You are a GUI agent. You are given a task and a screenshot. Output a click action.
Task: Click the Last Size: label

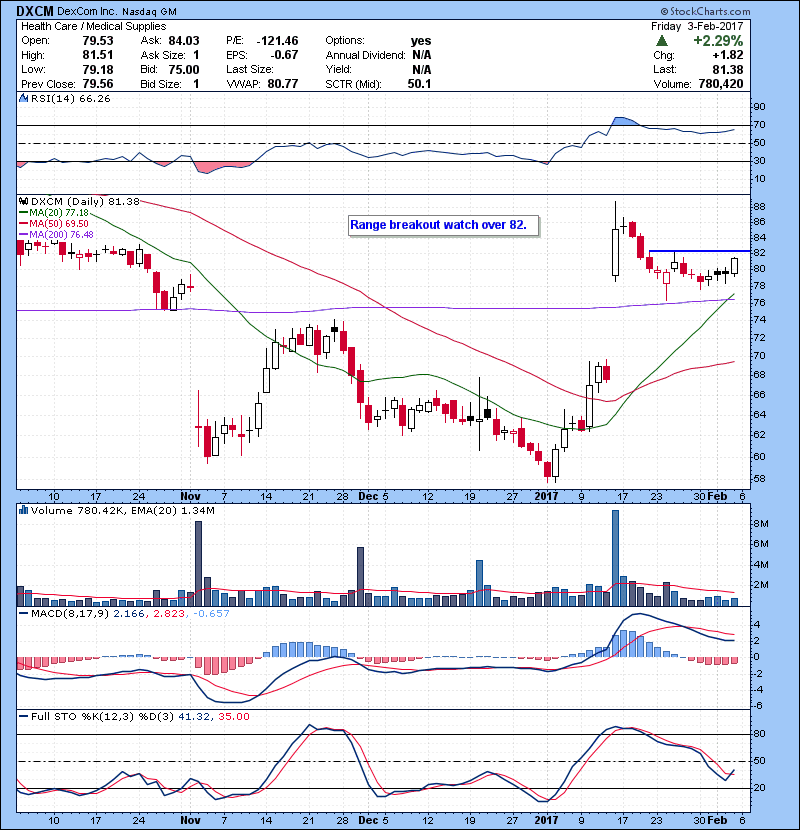click(x=250, y=69)
